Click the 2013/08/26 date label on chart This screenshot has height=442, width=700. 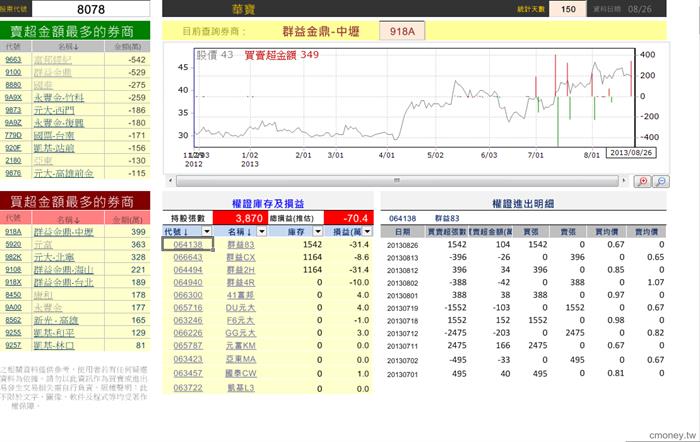pyautogui.click(x=631, y=153)
